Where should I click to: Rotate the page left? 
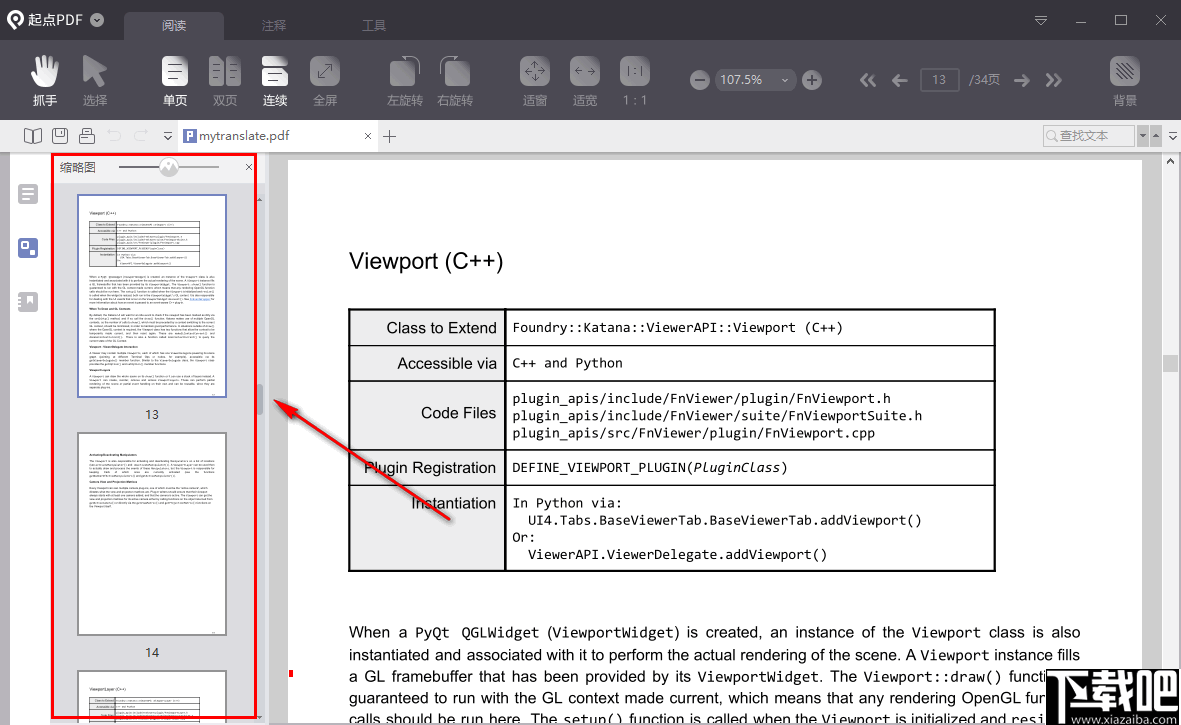tap(404, 80)
